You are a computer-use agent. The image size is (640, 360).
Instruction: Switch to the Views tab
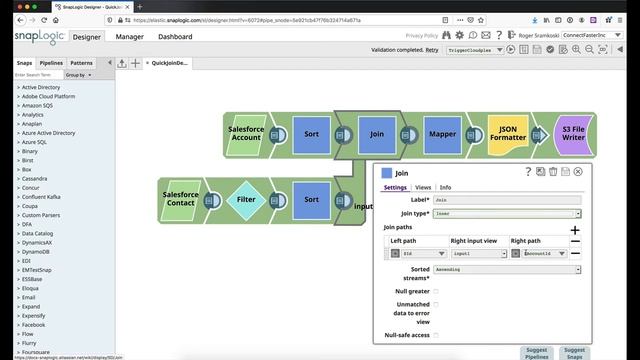(x=423, y=187)
